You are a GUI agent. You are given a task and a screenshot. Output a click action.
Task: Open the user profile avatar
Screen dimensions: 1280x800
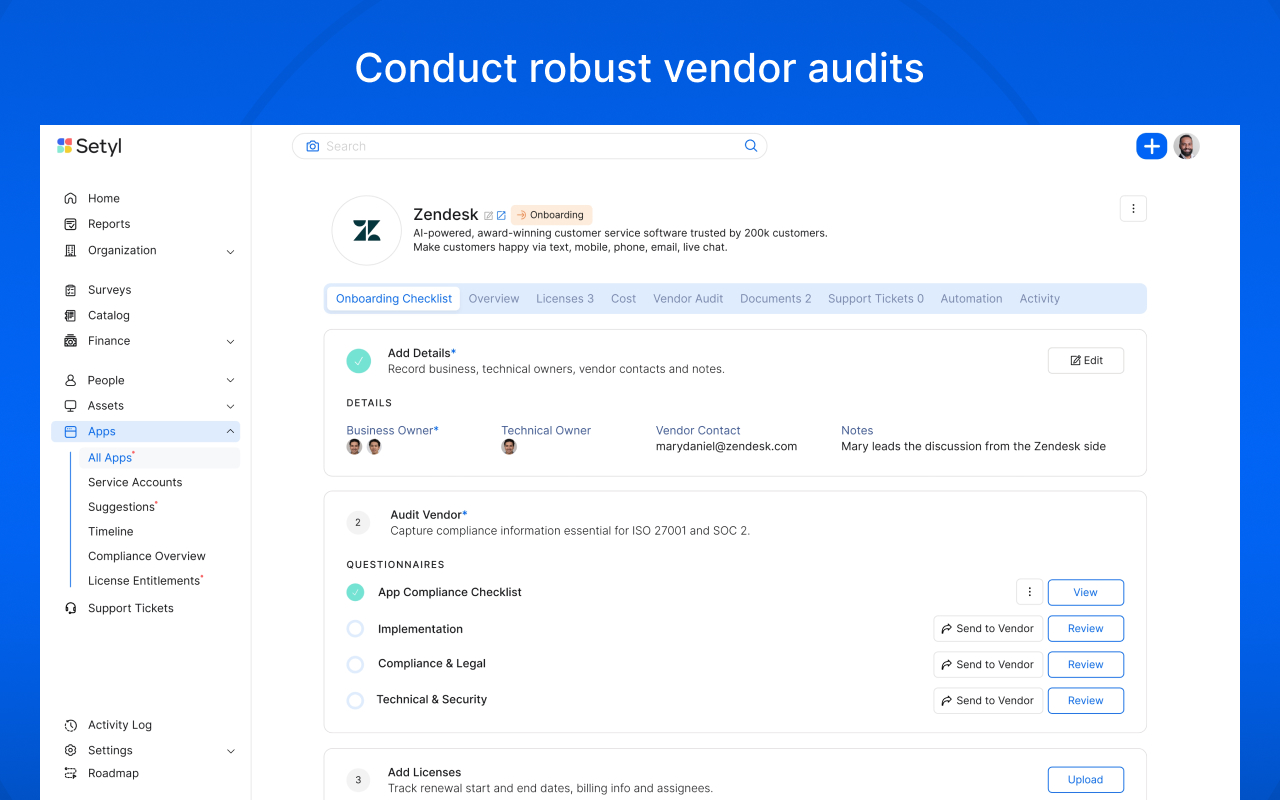[x=1186, y=146]
